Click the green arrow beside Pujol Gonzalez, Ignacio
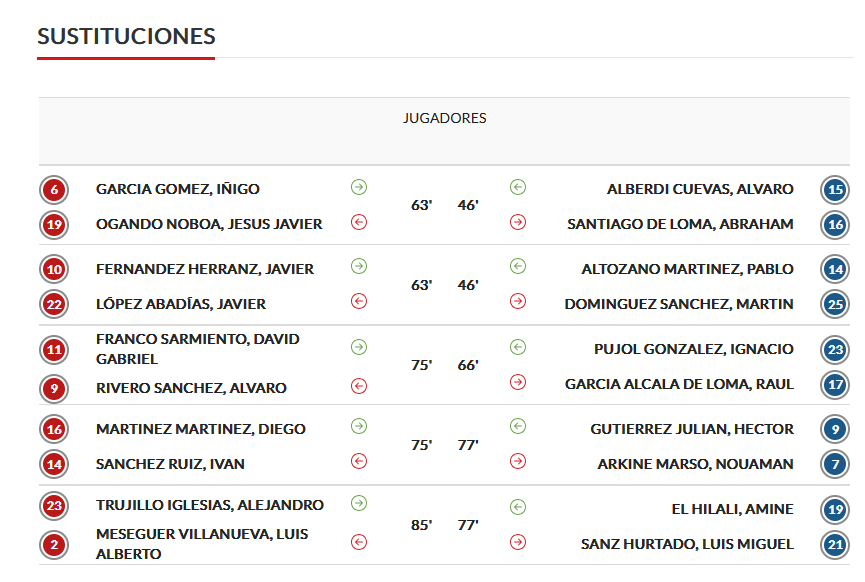The width and height of the screenshot is (865, 582). 517,347
